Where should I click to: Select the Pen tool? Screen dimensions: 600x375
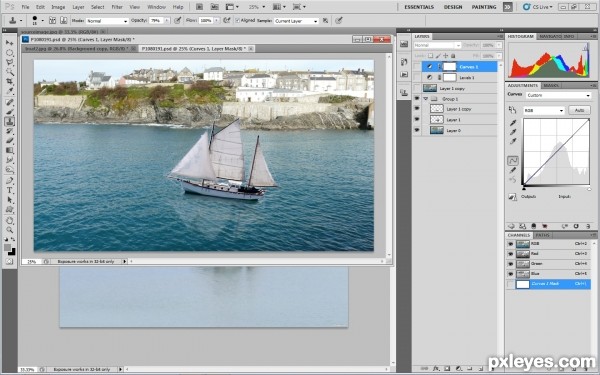tap(9, 181)
